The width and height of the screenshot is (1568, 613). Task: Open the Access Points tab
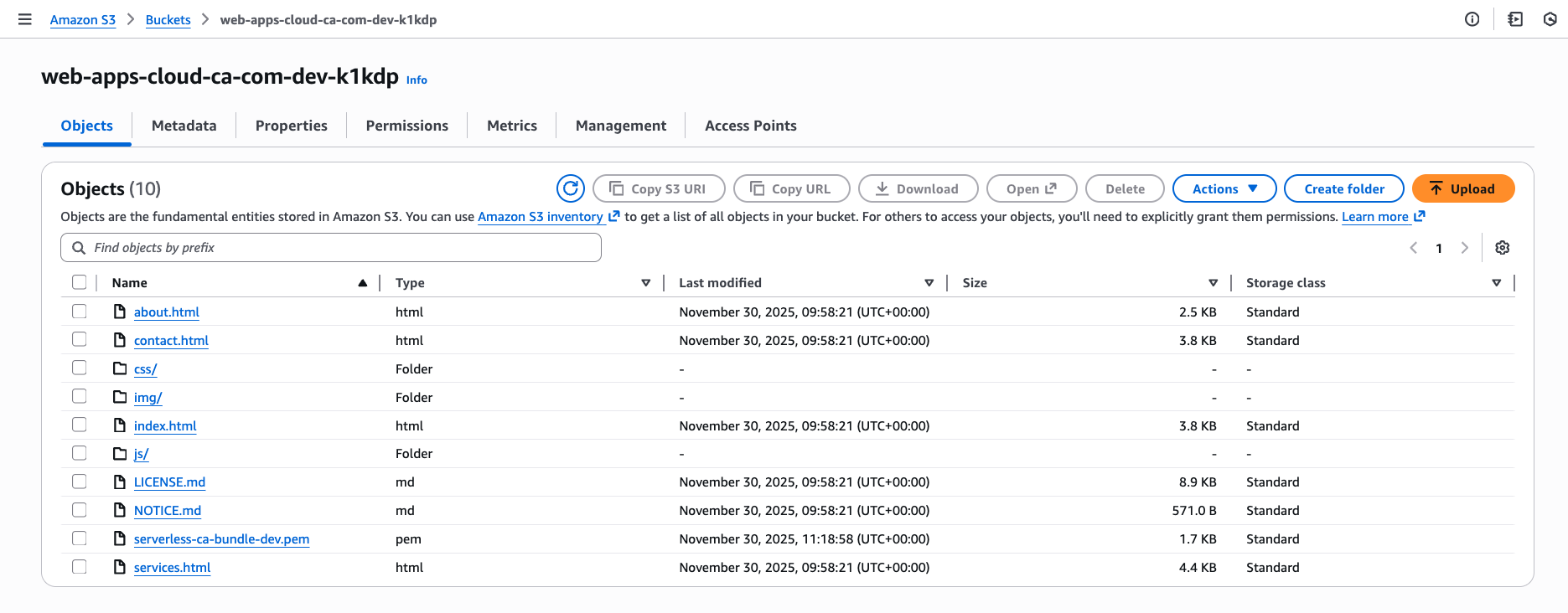[751, 126]
